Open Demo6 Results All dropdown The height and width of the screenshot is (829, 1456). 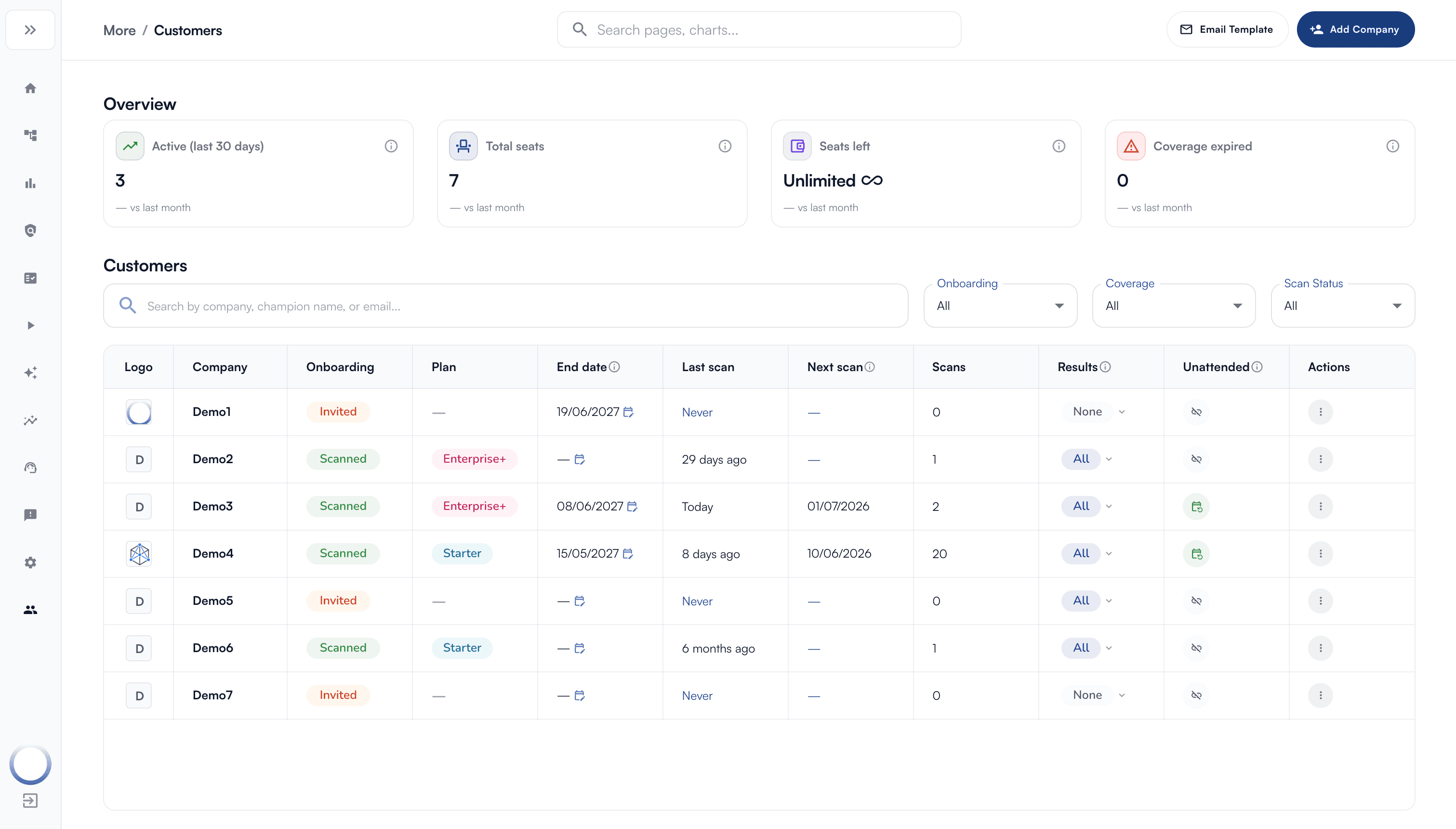(1087, 648)
